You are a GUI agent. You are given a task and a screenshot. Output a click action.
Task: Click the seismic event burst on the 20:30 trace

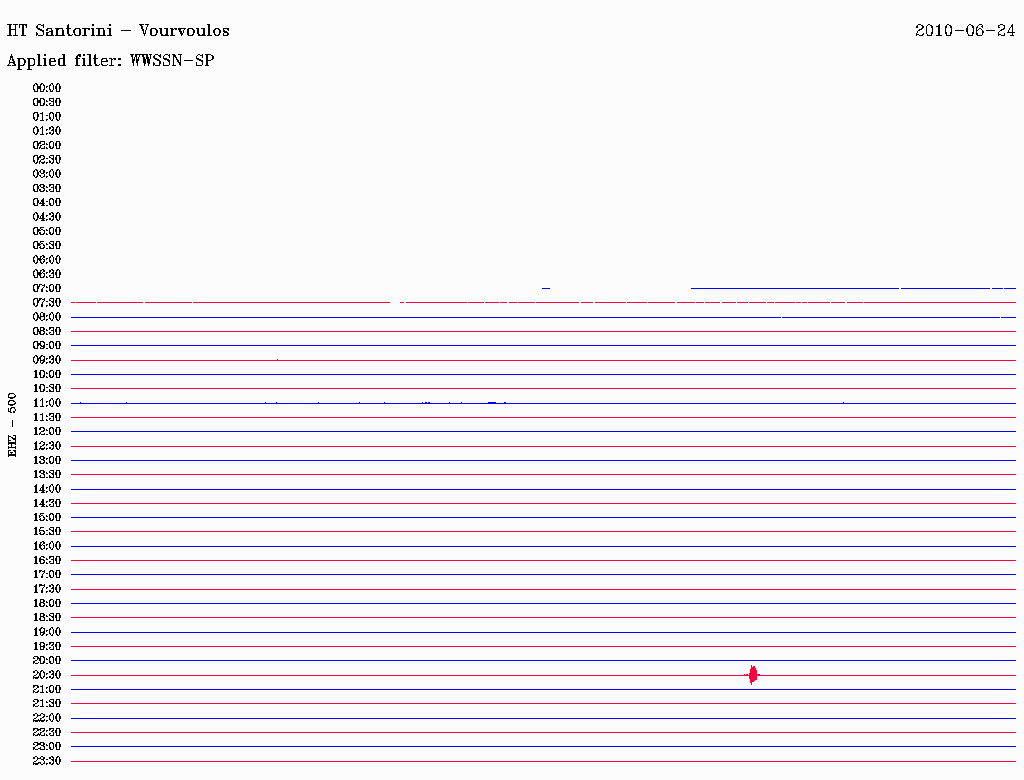752,675
